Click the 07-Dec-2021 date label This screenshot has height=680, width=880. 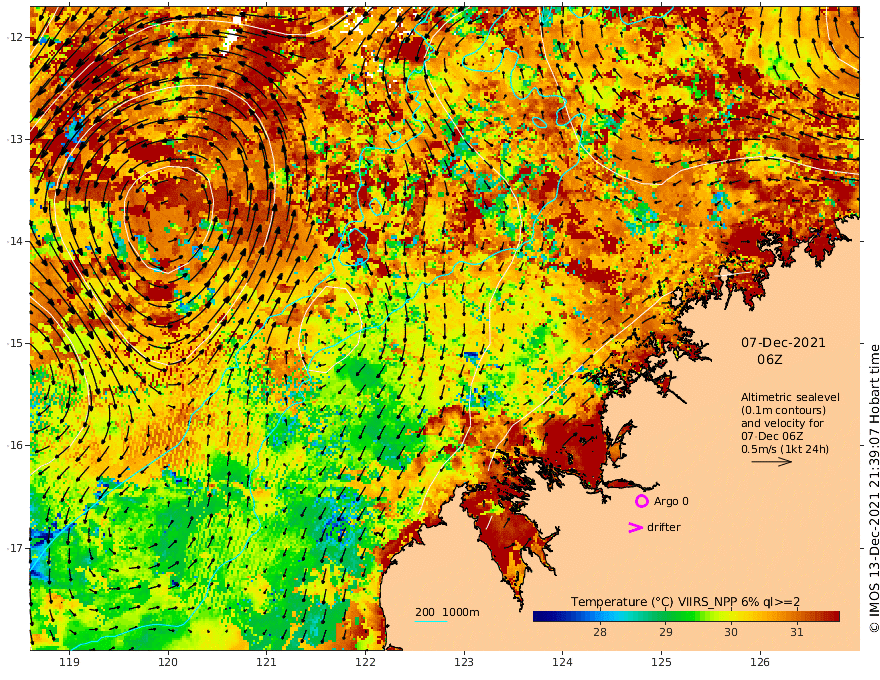(783, 342)
